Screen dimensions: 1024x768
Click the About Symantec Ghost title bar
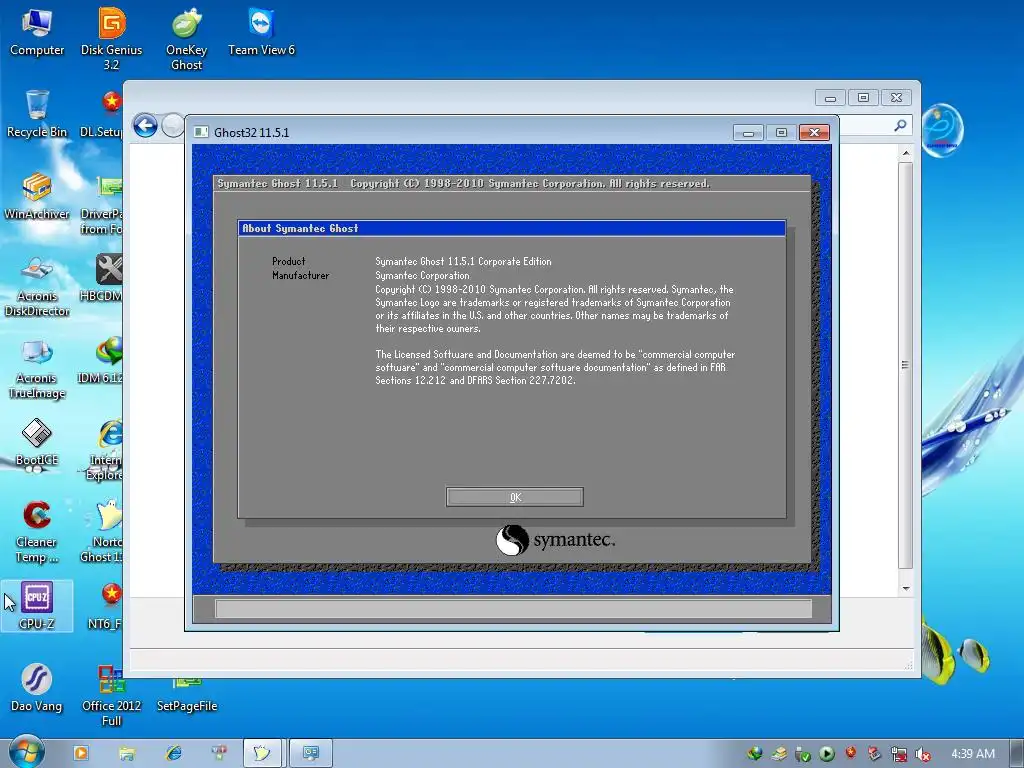(512, 228)
